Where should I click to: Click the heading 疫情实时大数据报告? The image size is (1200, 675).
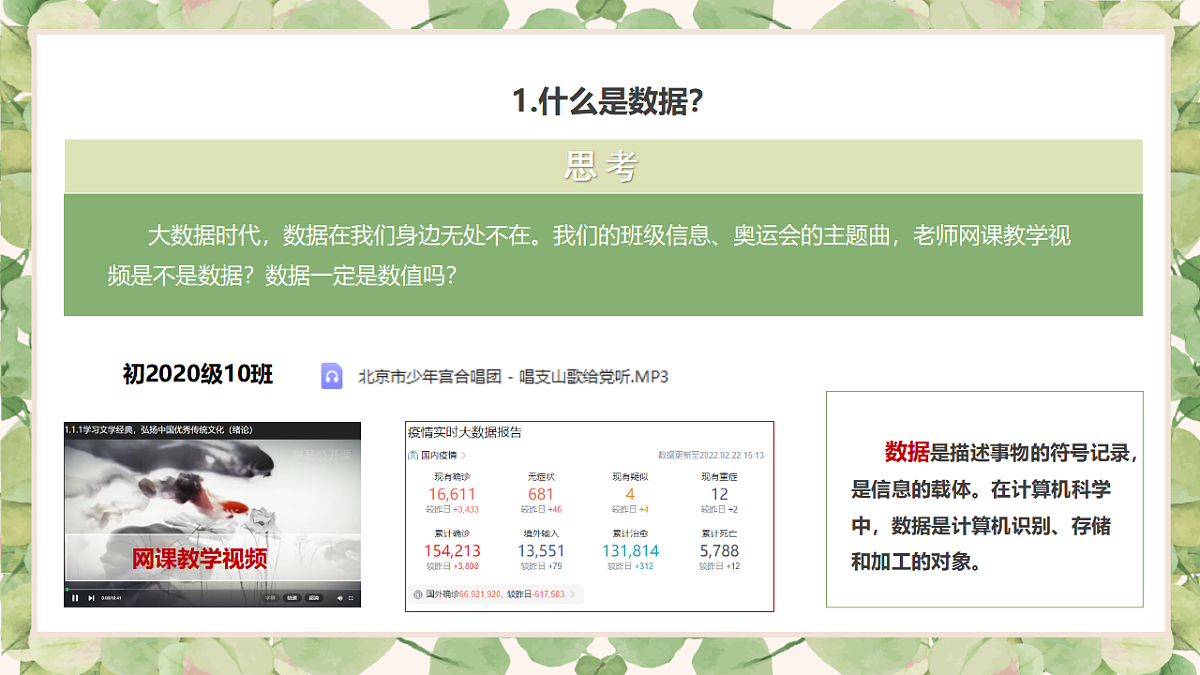tap(465, 433)
